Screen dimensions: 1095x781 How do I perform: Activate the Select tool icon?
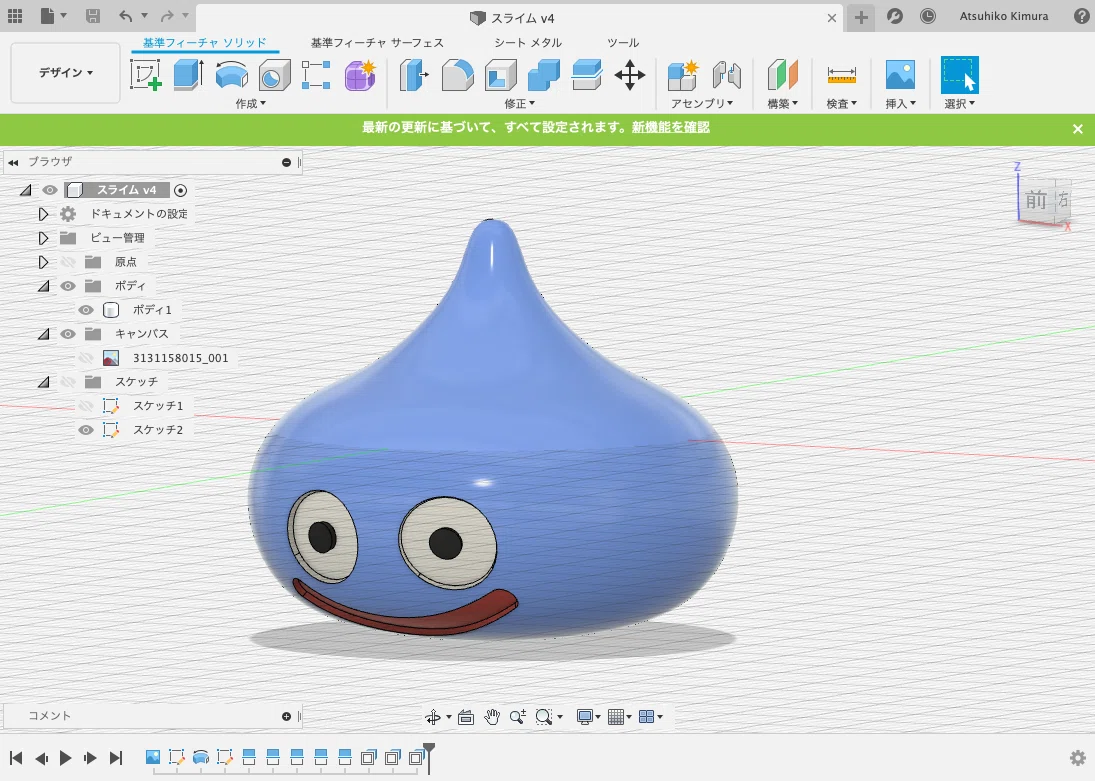click(960, 75)
